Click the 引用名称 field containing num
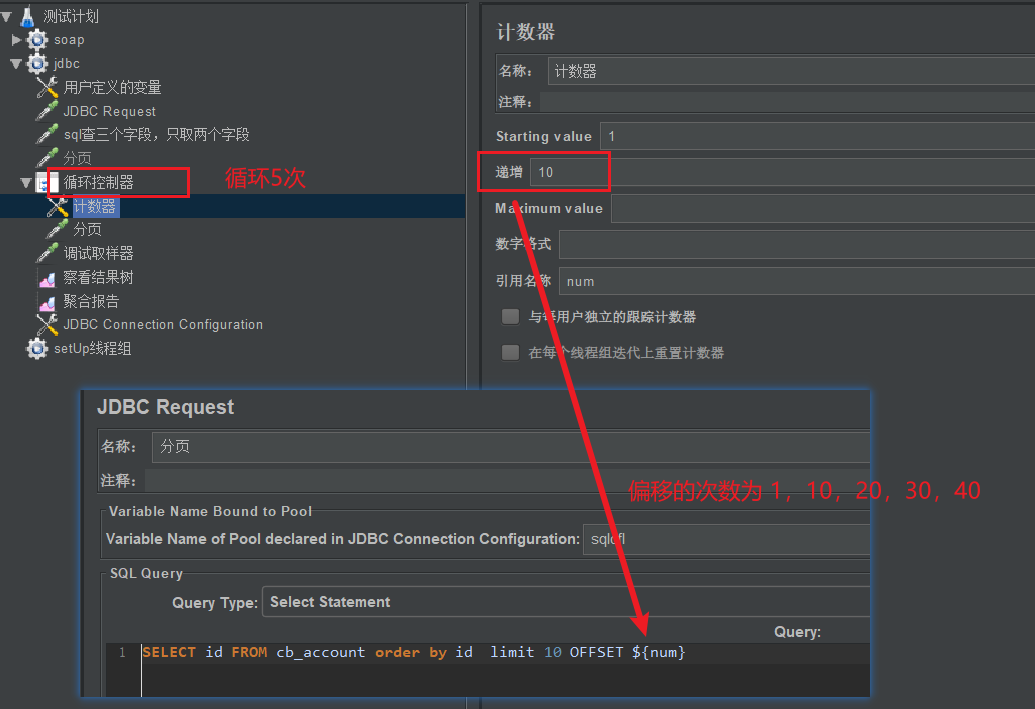Screen dimensions: 1035x709 [x=700, y=281]
